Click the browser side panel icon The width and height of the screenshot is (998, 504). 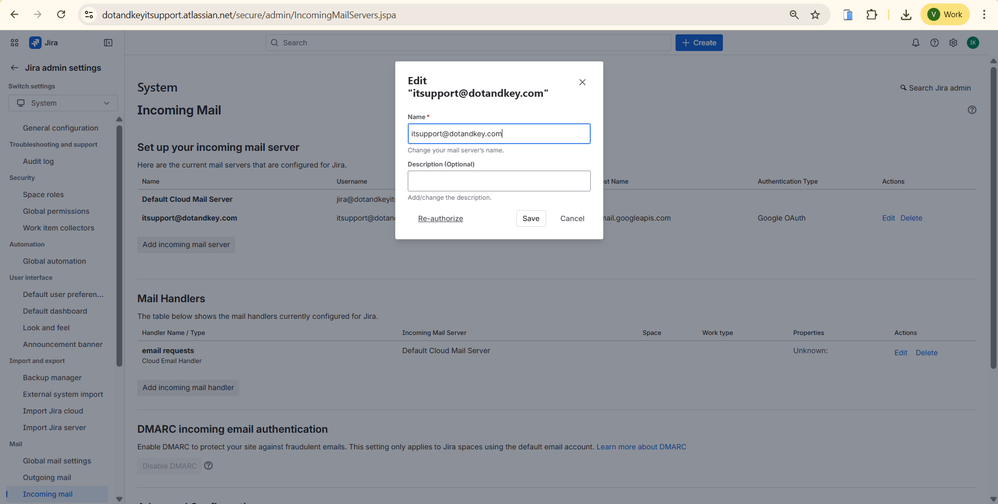[x=848, y=14]
